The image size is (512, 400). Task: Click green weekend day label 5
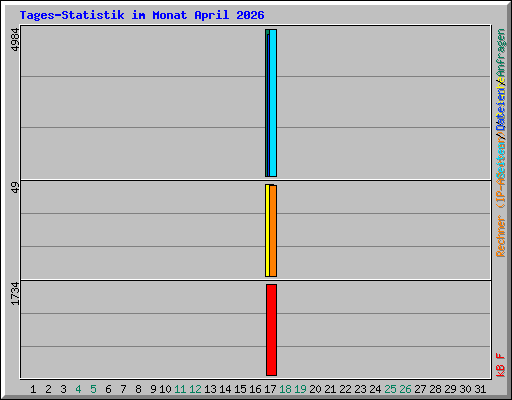pyautogui.click(x=93, y=389)
